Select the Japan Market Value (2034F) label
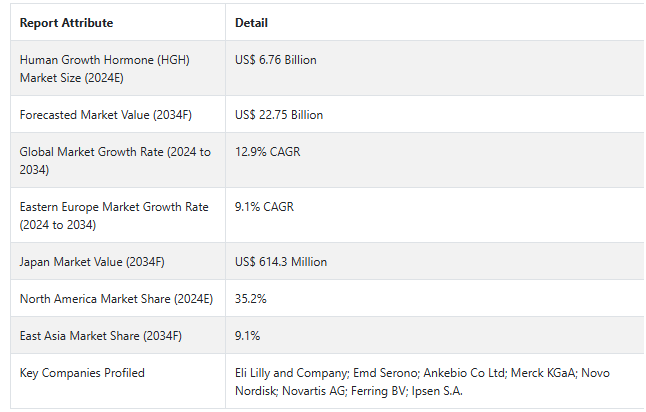Image resolution: width=646 pixels, height=412 pixels. tap(92, 262)
